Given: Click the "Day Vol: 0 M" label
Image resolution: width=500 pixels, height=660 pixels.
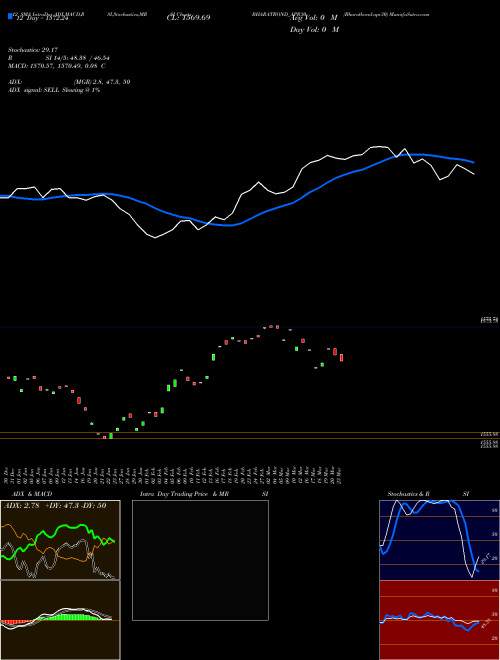Looking at the screenshot, I should pyautogui.click(x=314, y=29).
